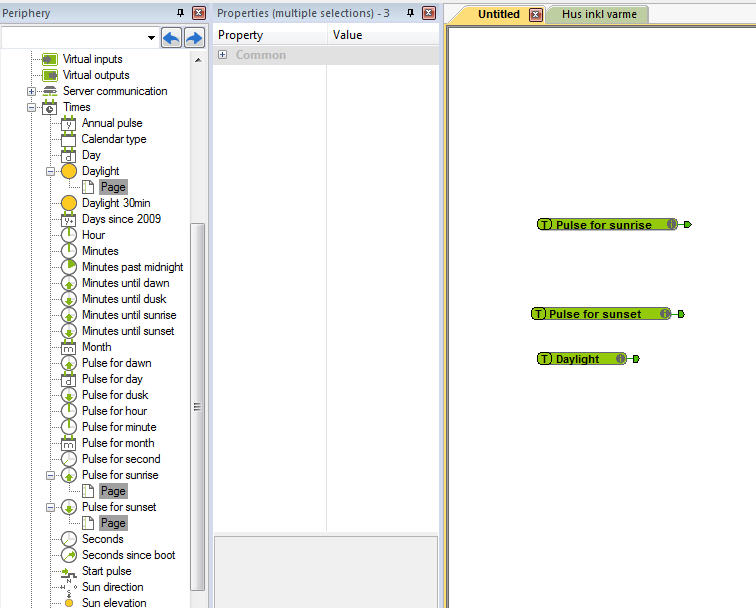Image resolution: width=756 pixels, height=608 pixels.
Task: Select the Untitled tab
Action: coord(498,14)
